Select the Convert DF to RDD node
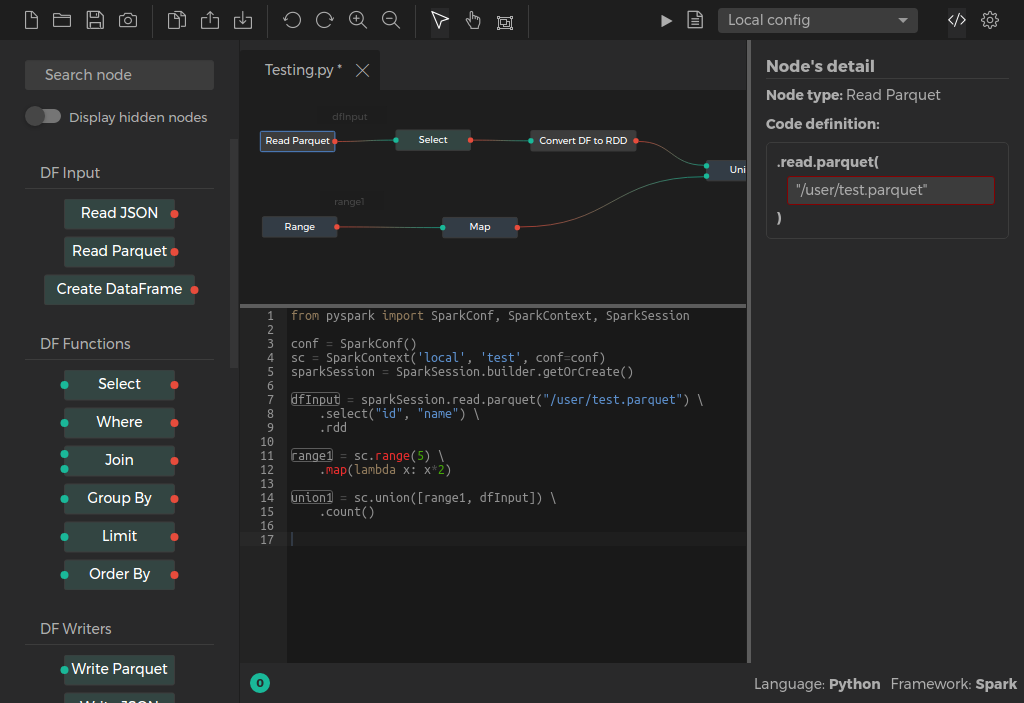The width and height of the screenshot is (1024, 703). [x=583, y=141]
